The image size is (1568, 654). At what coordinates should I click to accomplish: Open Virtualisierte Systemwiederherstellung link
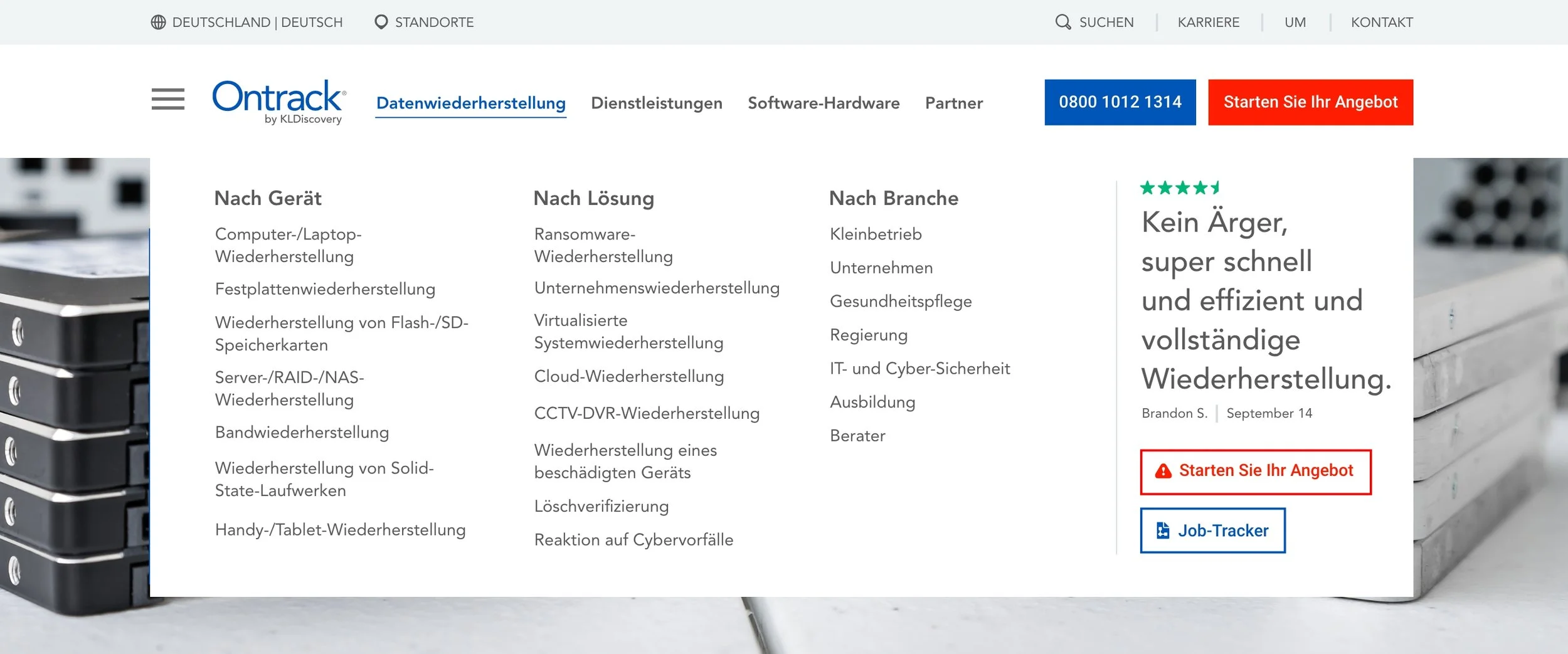(x=628, y=332)
